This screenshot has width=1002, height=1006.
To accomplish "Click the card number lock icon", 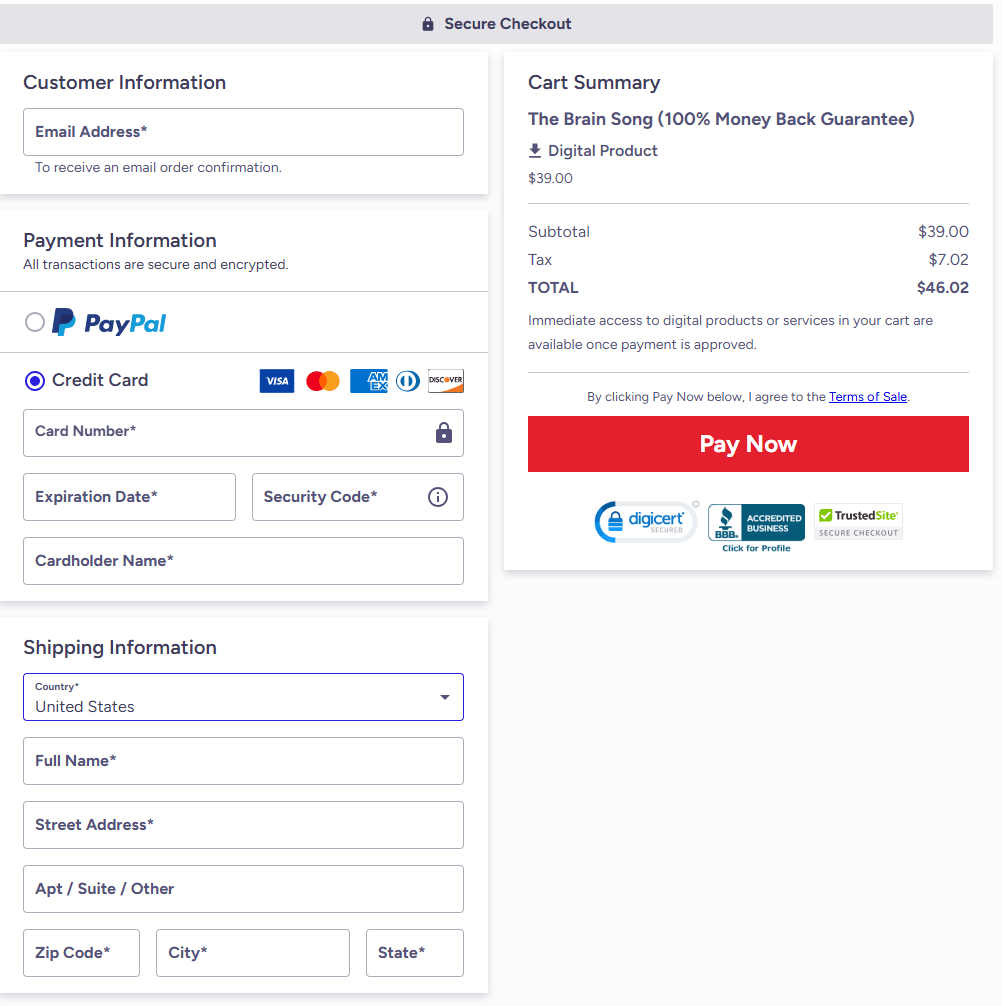I will (x=444, y=433).
